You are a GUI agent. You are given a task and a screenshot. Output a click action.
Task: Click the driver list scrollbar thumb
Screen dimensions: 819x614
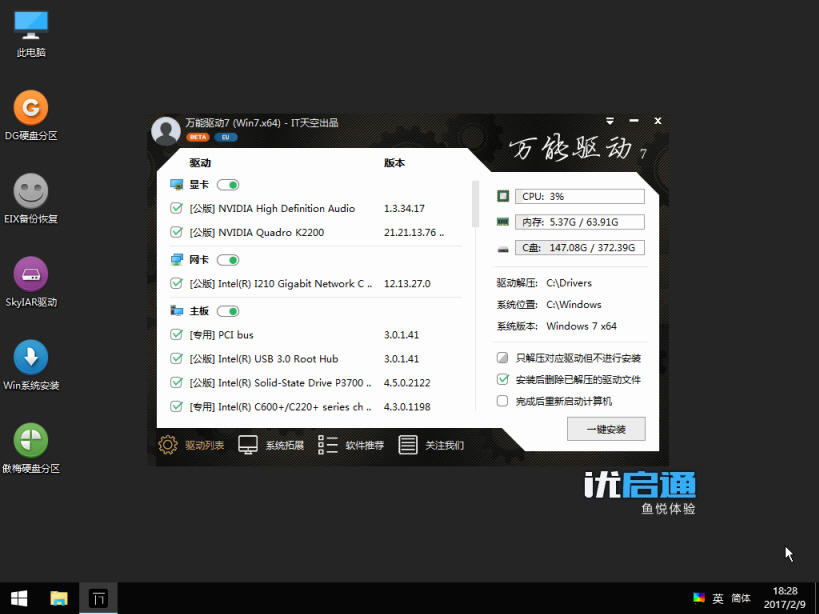475,204
